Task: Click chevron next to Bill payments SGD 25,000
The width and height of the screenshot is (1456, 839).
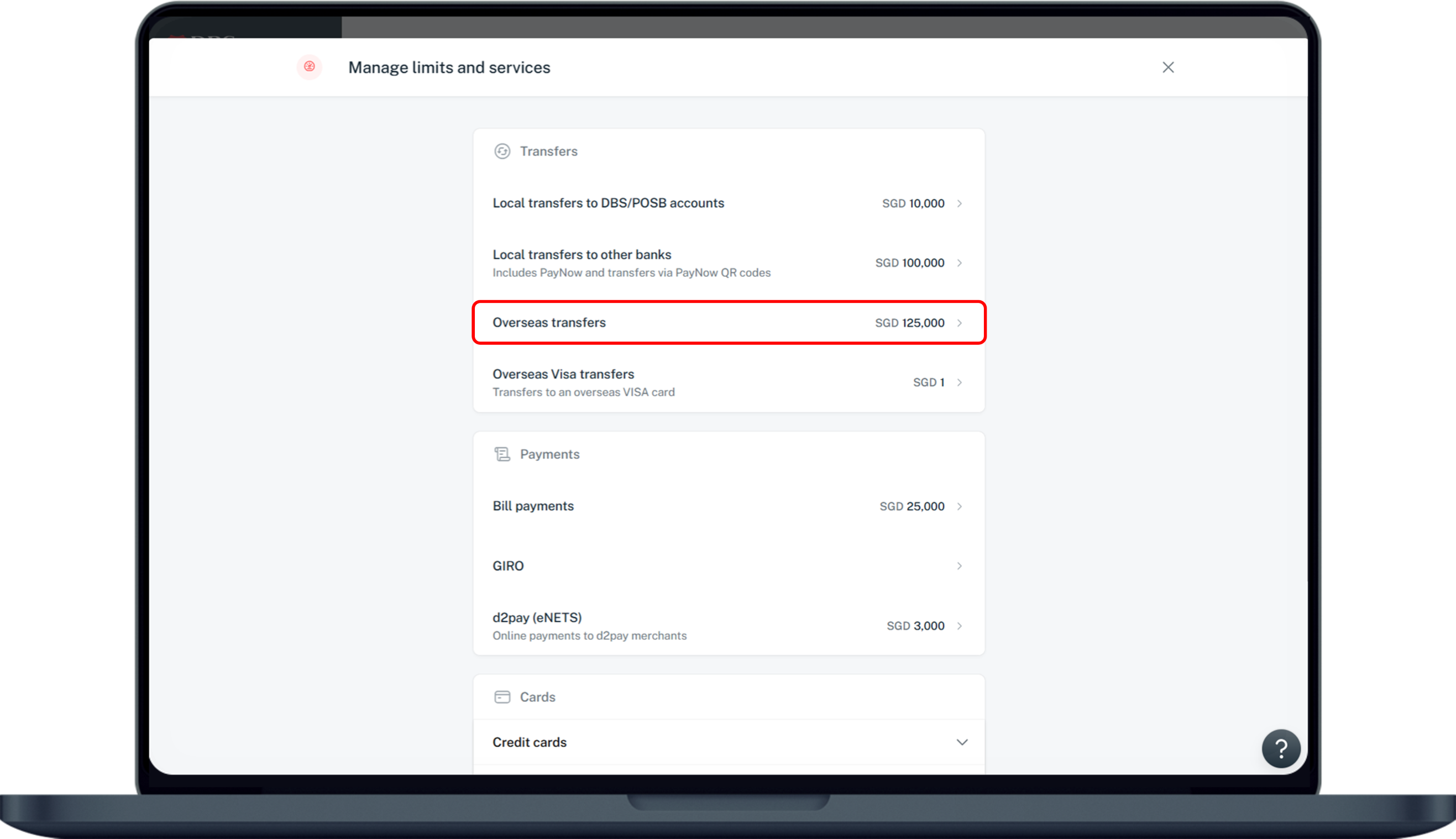Action: click(x=960, y=506)
